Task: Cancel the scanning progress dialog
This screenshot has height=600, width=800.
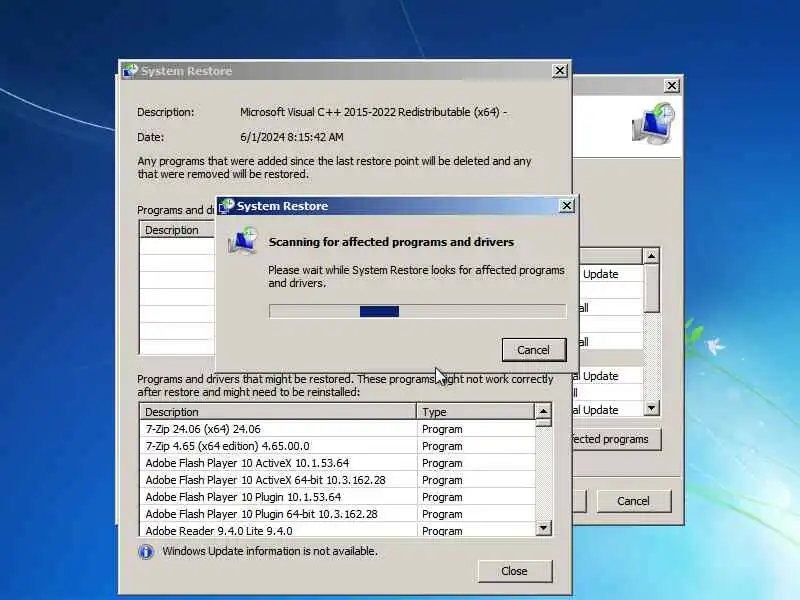Action: point(534,350)
